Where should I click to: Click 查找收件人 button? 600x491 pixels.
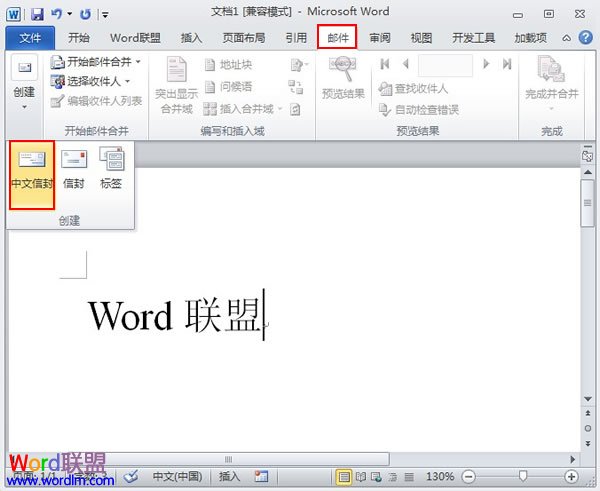413,89
